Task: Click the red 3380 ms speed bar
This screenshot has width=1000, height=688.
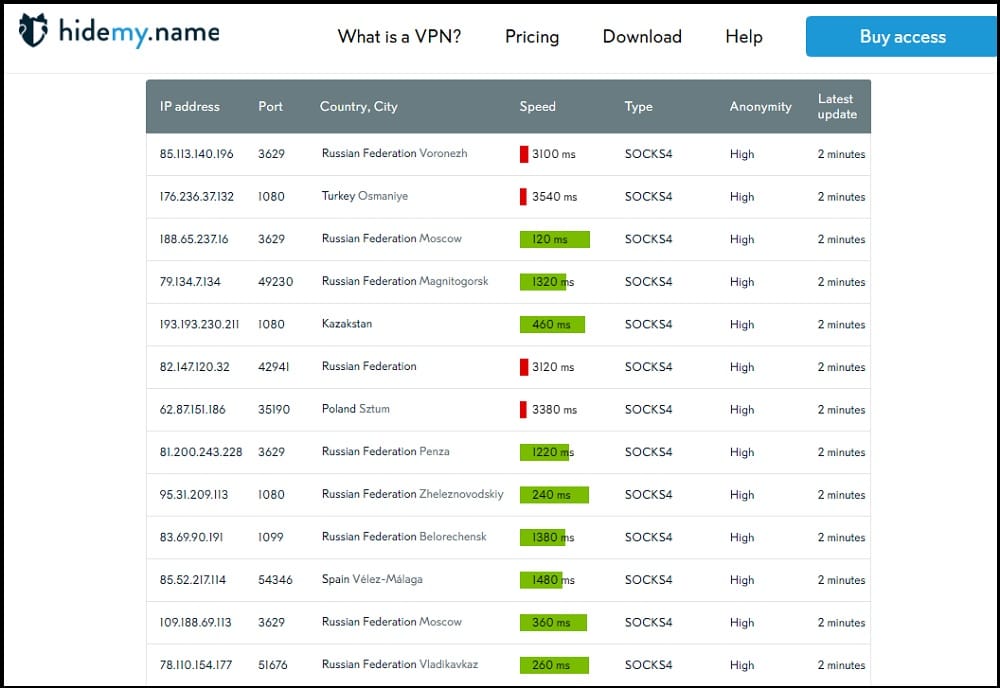Action: coord(523,409)
